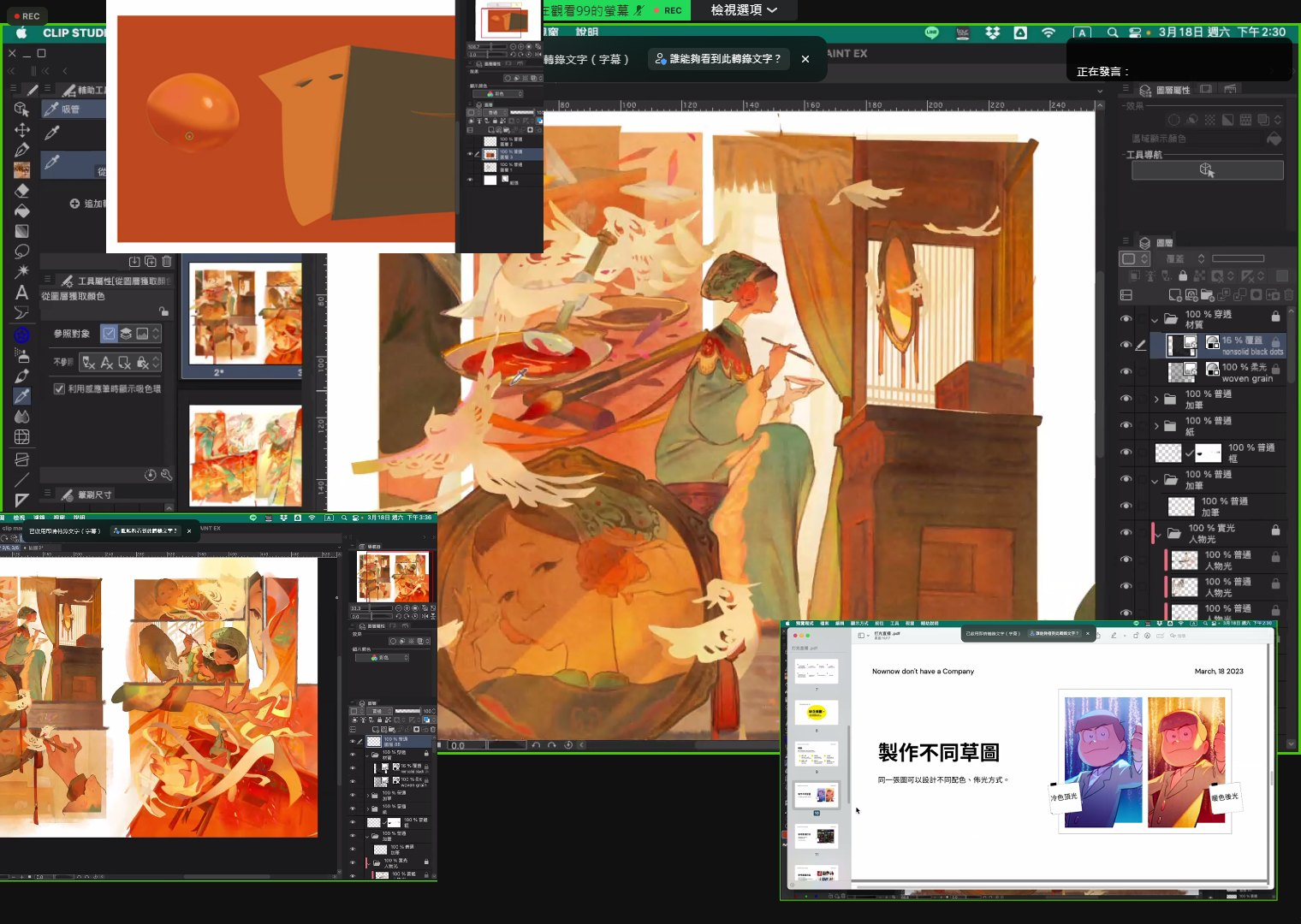Hide the 人物光 folder layer
Viewport: 1301px width, 924px height.
pyautogui.click(x=1126, y=533)
